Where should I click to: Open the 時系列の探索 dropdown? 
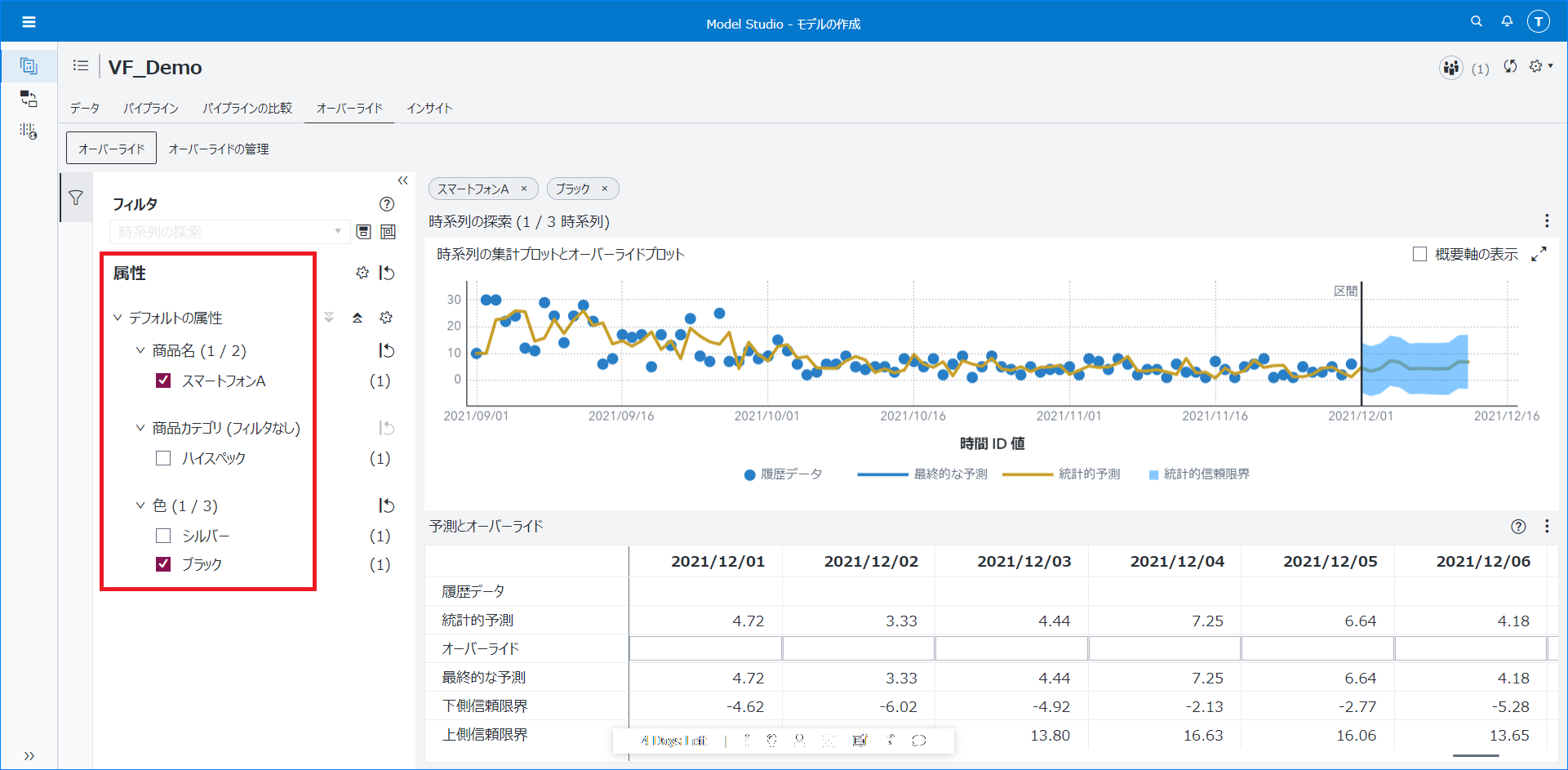[x=229, y=232]
